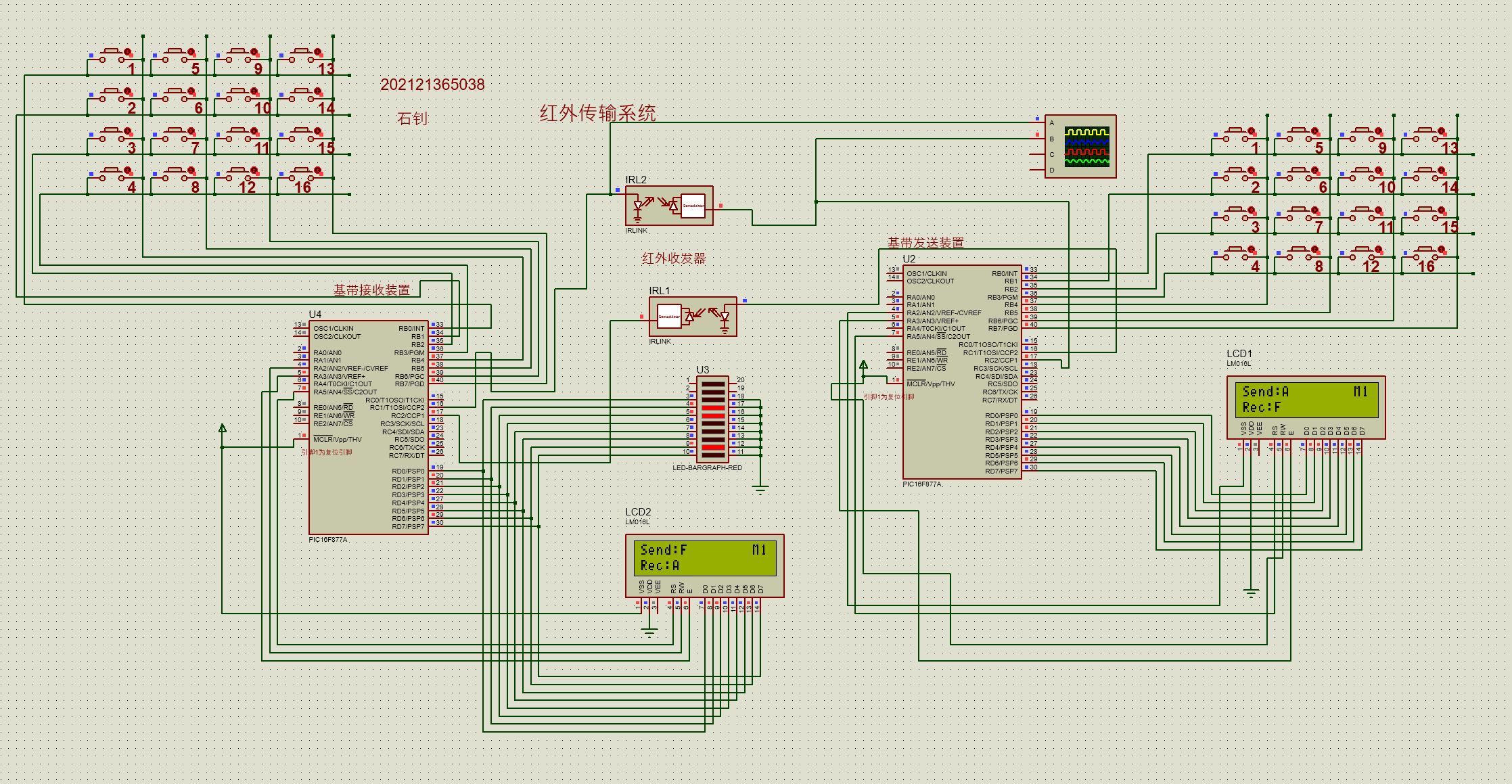
Task: Click the 红外收发器 text label
Action: pos(673,258)
